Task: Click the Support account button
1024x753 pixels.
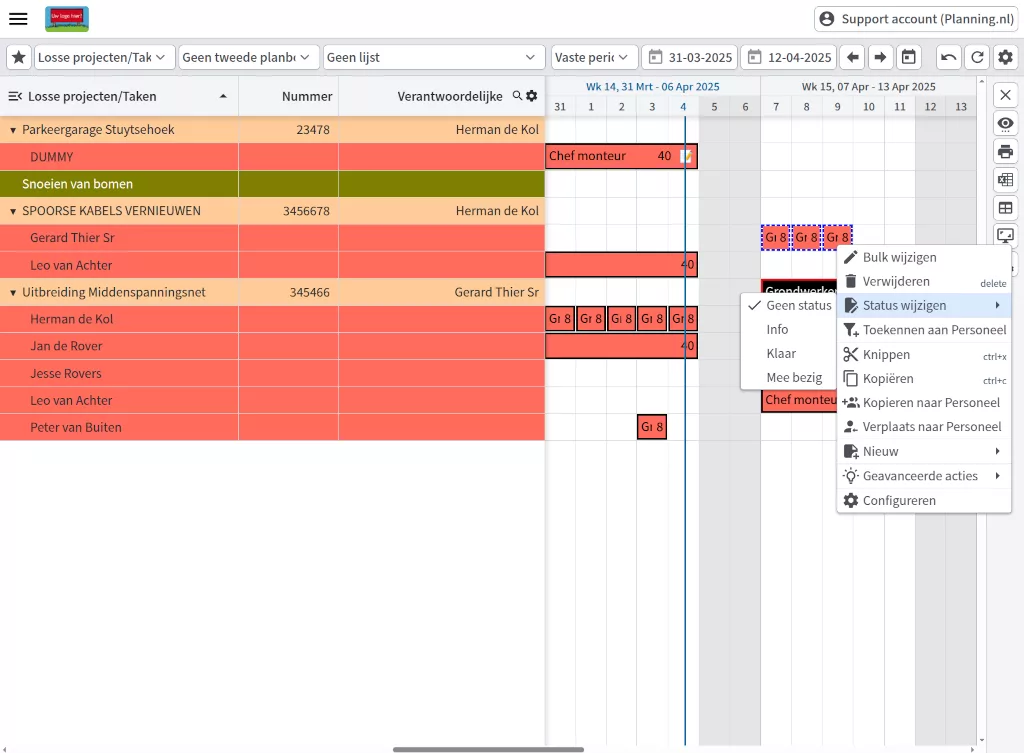Action: point(916,19)
